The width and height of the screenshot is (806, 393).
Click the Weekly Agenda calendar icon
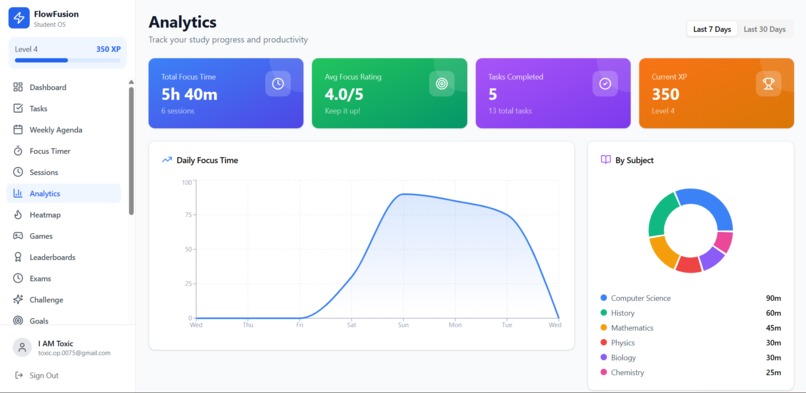tap(18, 129)
